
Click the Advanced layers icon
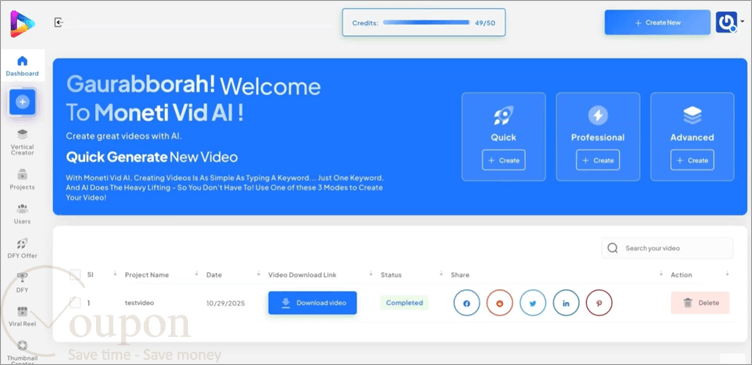(x=692, y=115)
